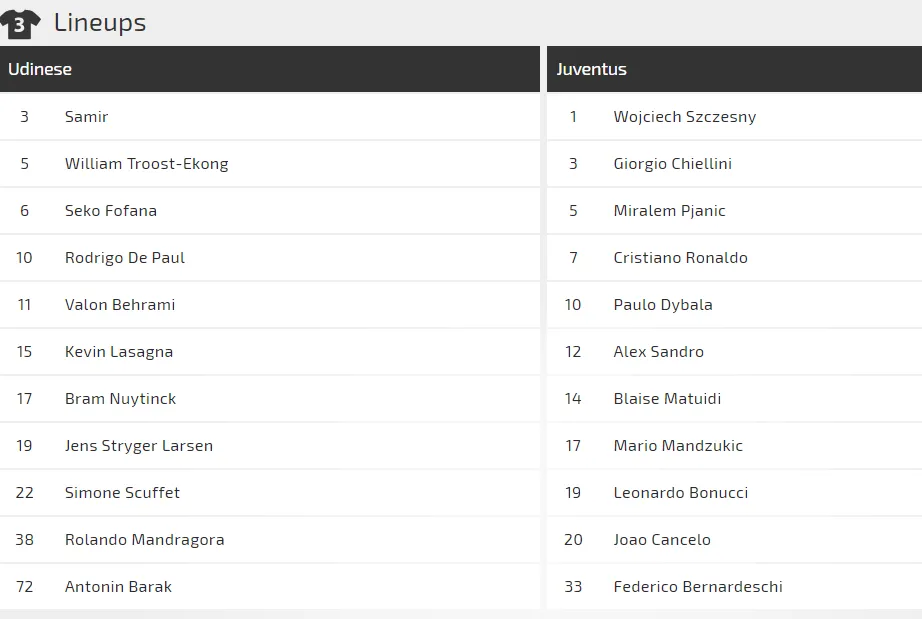Open Miralem Pjanic's player page
Image resolution: width=922 pixels, height=619 pixels.
click(670, 210)
